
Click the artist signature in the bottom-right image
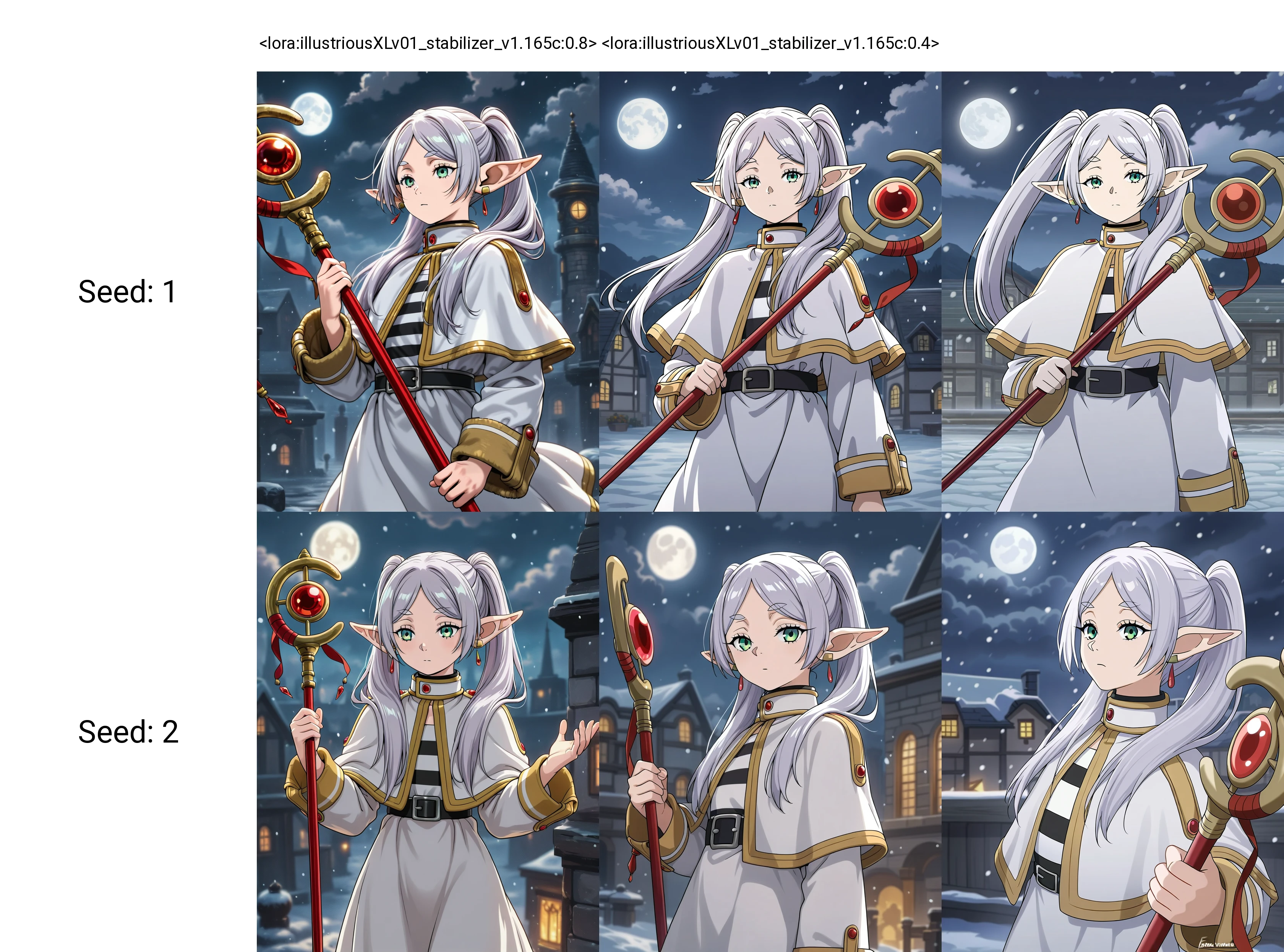[x=1216, y=944]
